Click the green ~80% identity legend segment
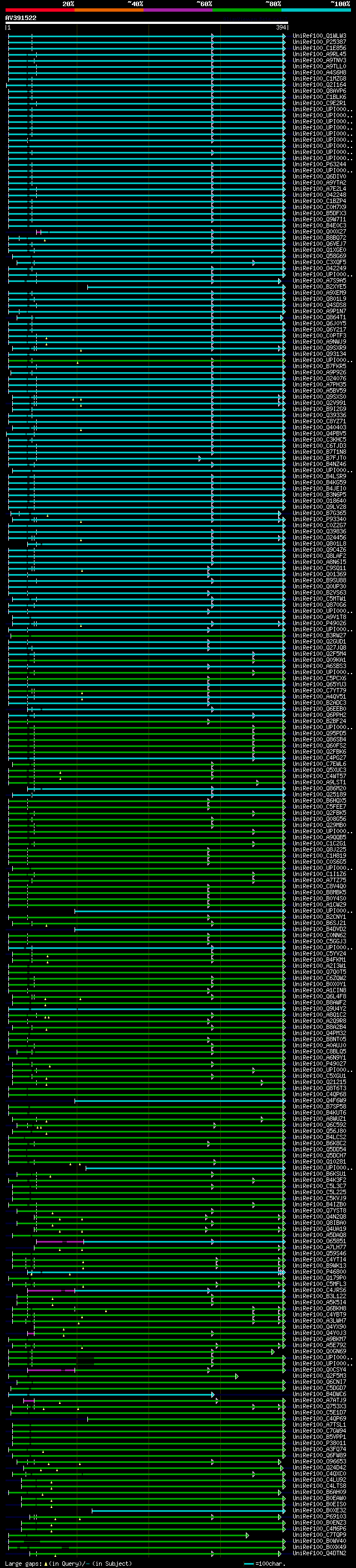356x1568 pixels. (247, 10)
